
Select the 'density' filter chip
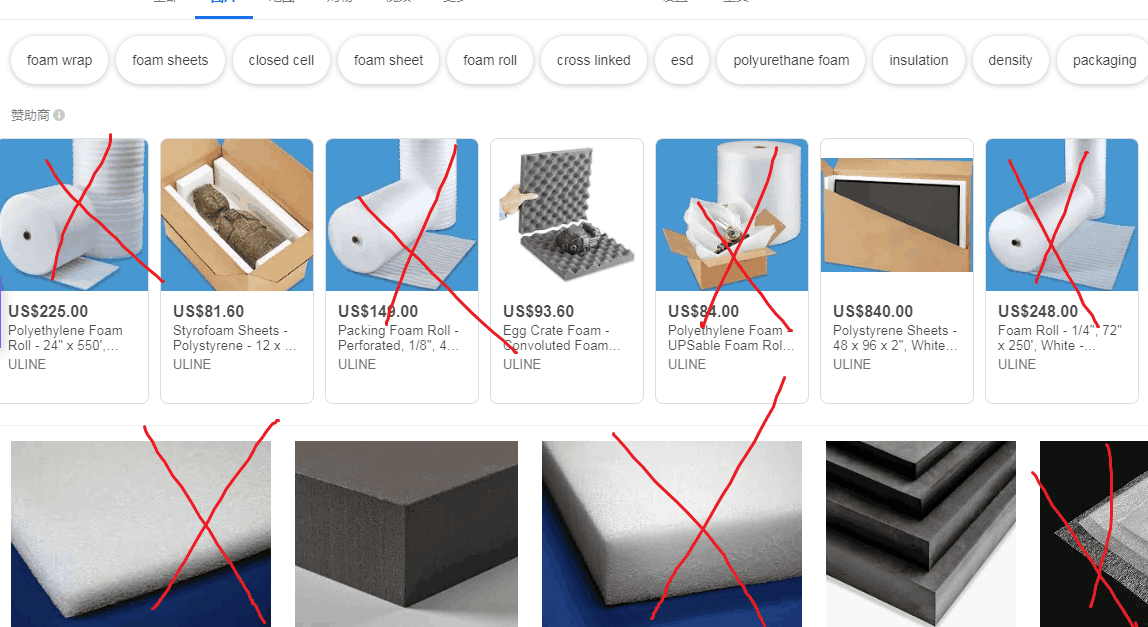(1010, 60)
